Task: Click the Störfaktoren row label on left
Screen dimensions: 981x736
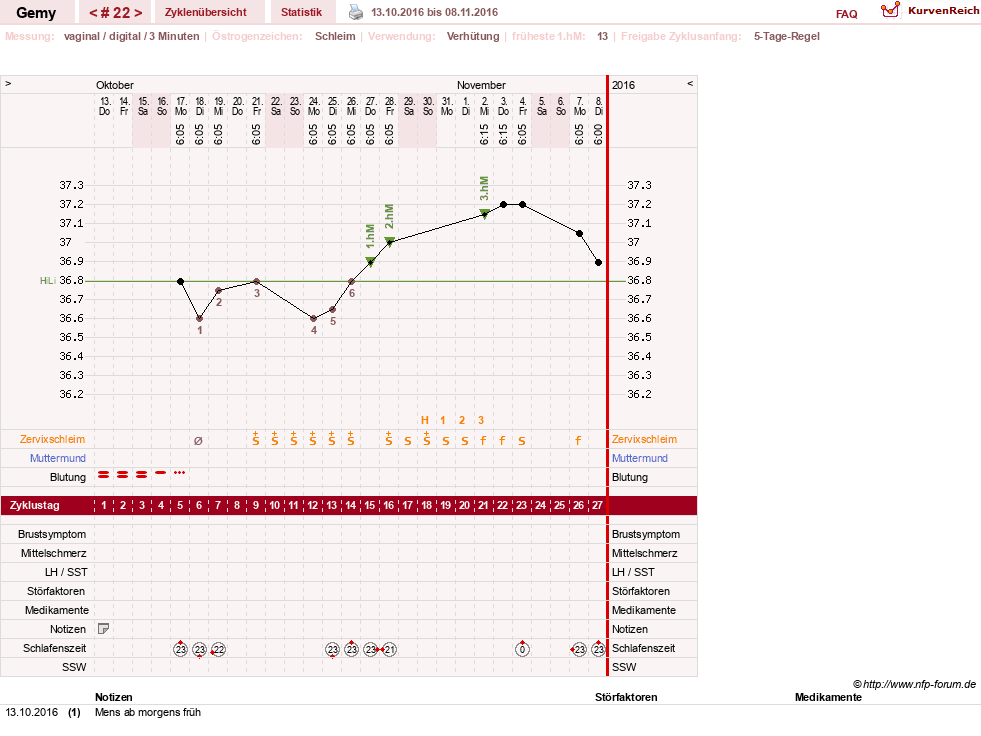Action: pos(56,591)
